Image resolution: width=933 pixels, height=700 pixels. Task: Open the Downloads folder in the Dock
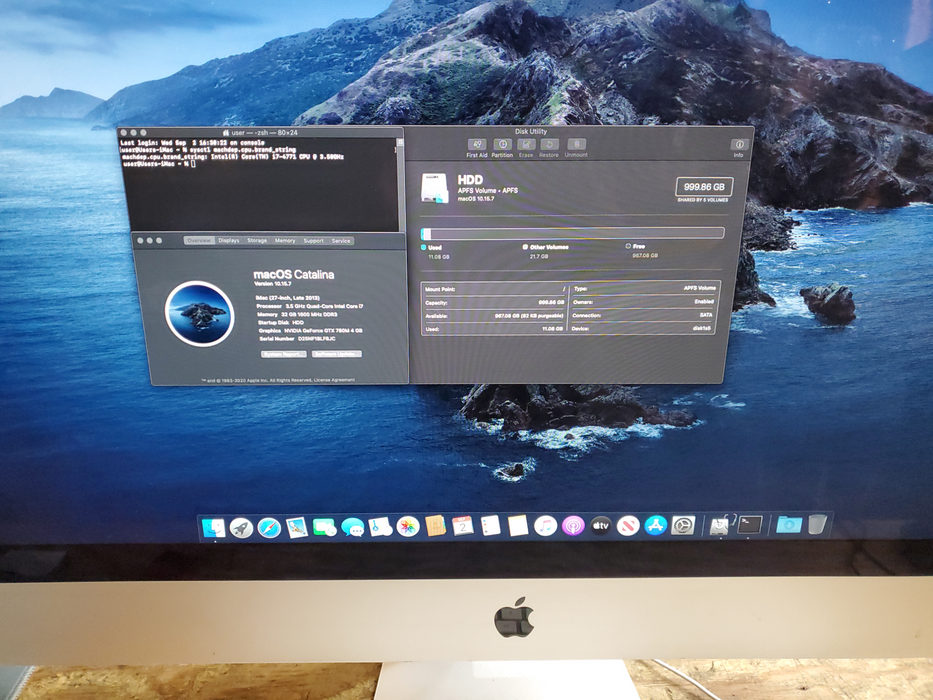point(788,525)
